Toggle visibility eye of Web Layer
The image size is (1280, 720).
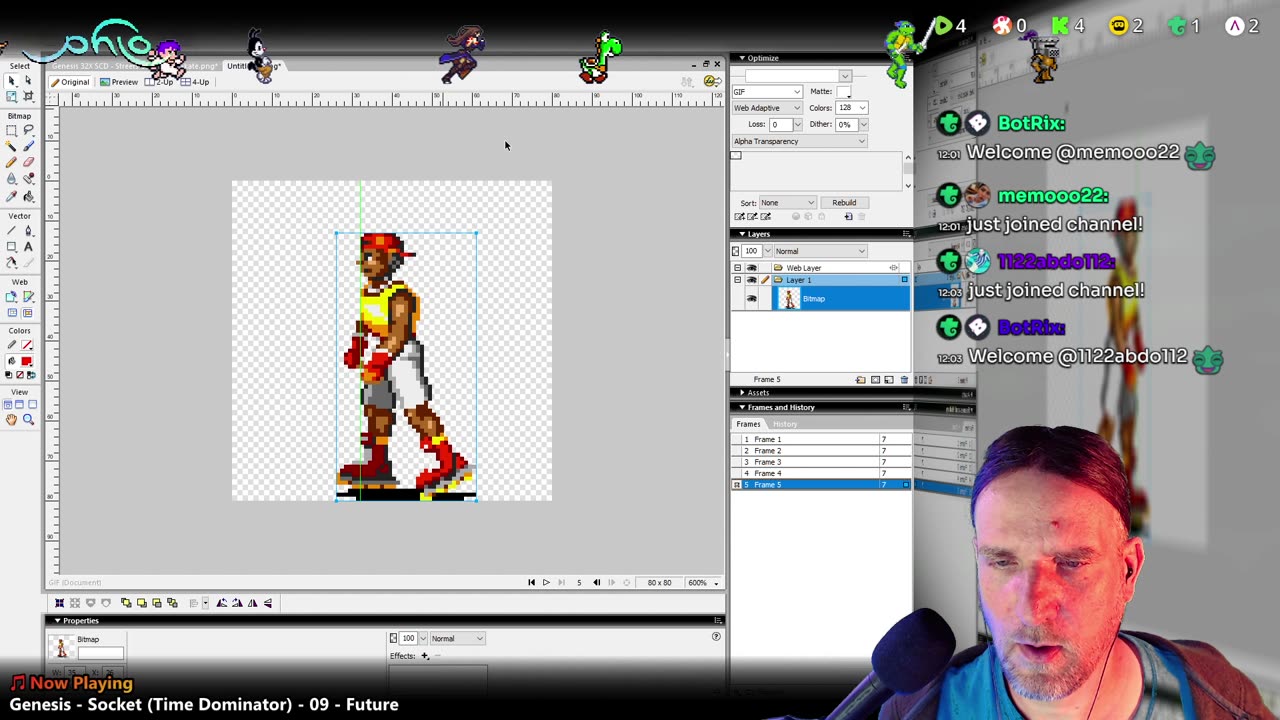(x=751, y=268)
